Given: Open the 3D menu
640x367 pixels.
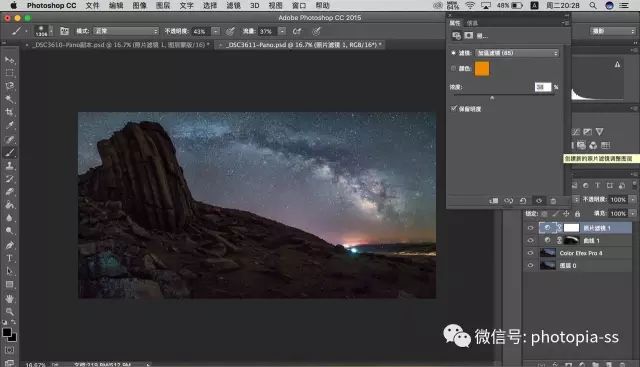Looking at the screenshot, I should (x=255, y=5).
